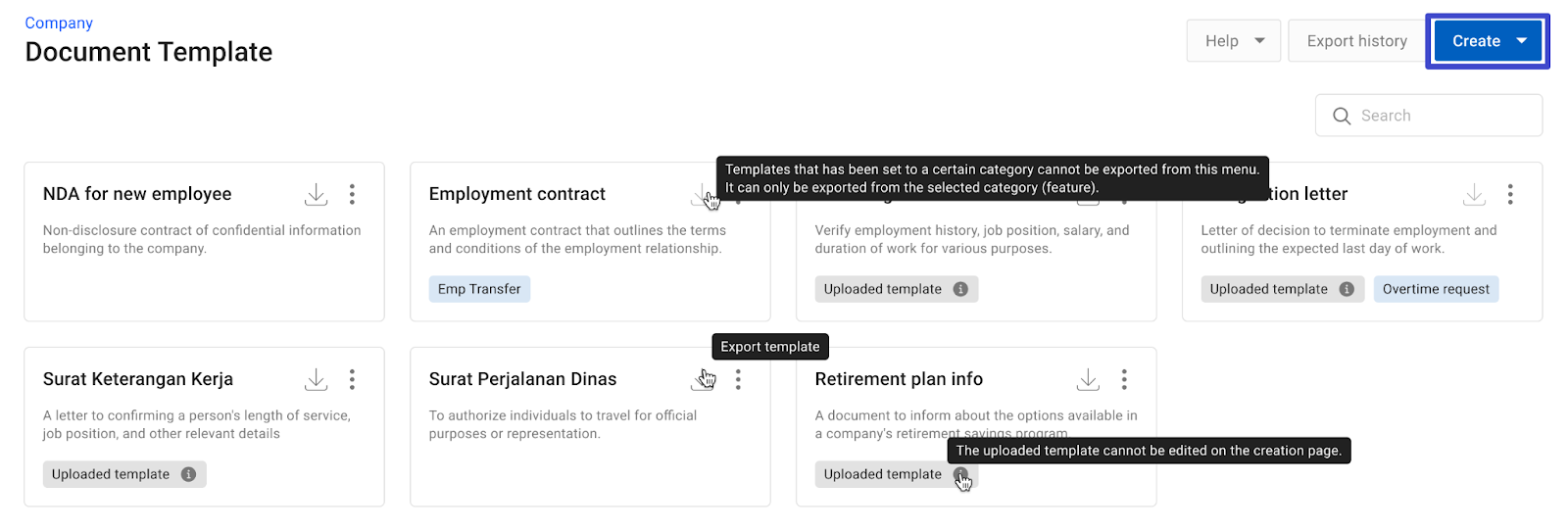The width and height of the screenshot is (1568, 530).
Task: Open kebab menu on NDA for new employee card
Action: pyautogui.click(x=352, y=194)
